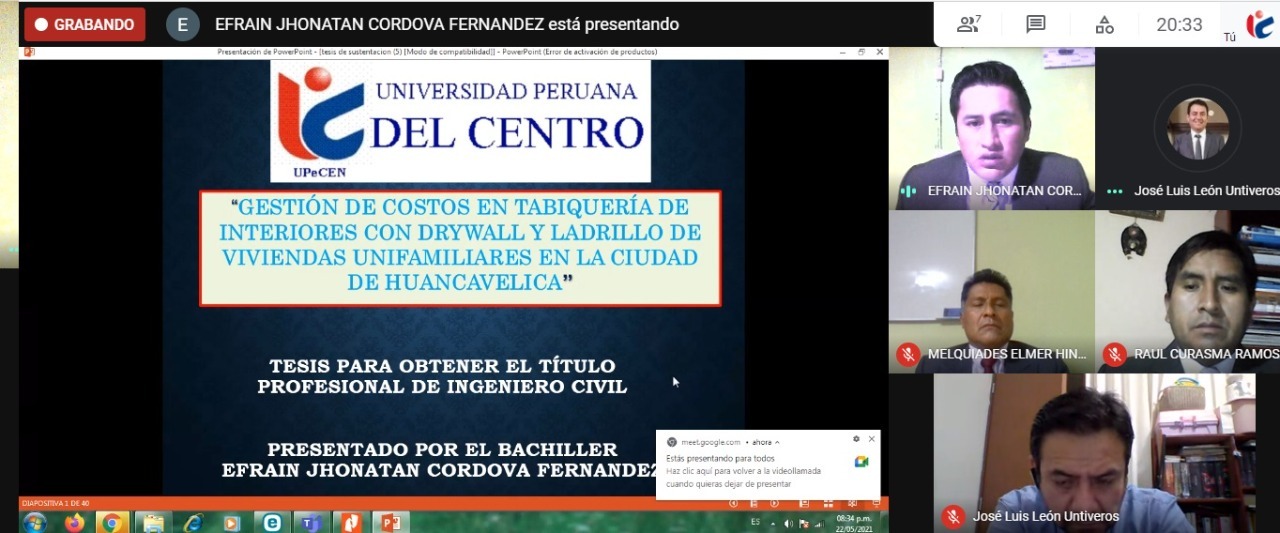Start Slide Show view from PowerPoint status bar
Screen dimensions: 1280x533
pyautogui.click(x=876, y=503)
